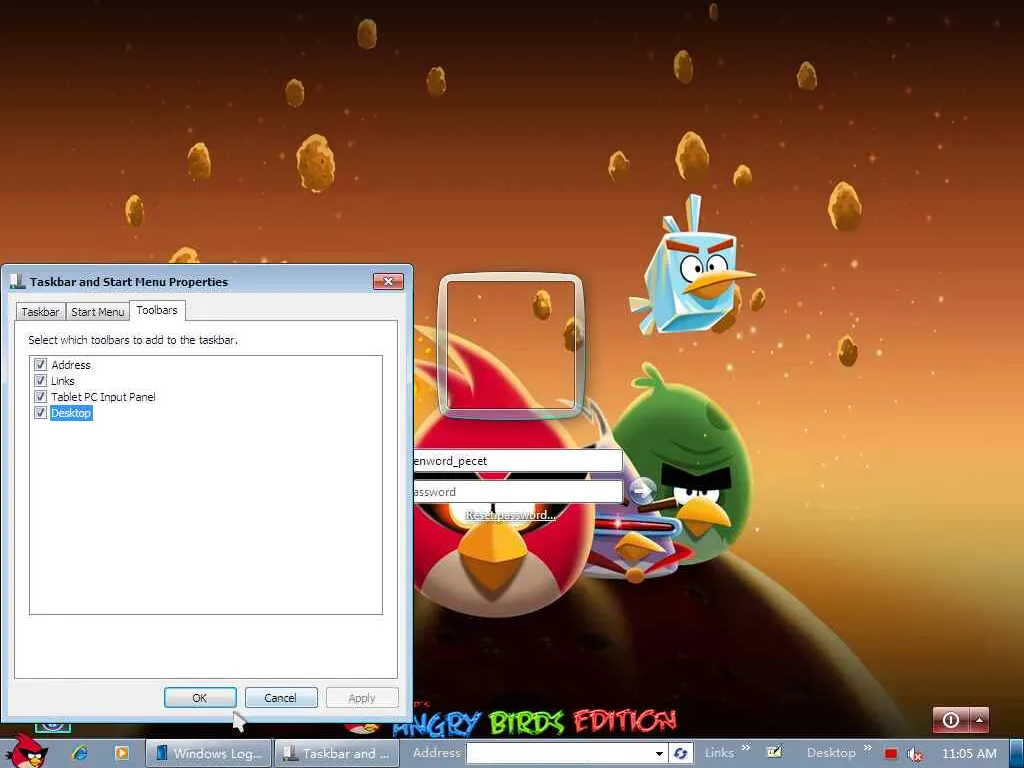Image resolution: width=1024 pixels, height=768 pixels.
Task: Click the red power button icon
Action: [950, 720]
